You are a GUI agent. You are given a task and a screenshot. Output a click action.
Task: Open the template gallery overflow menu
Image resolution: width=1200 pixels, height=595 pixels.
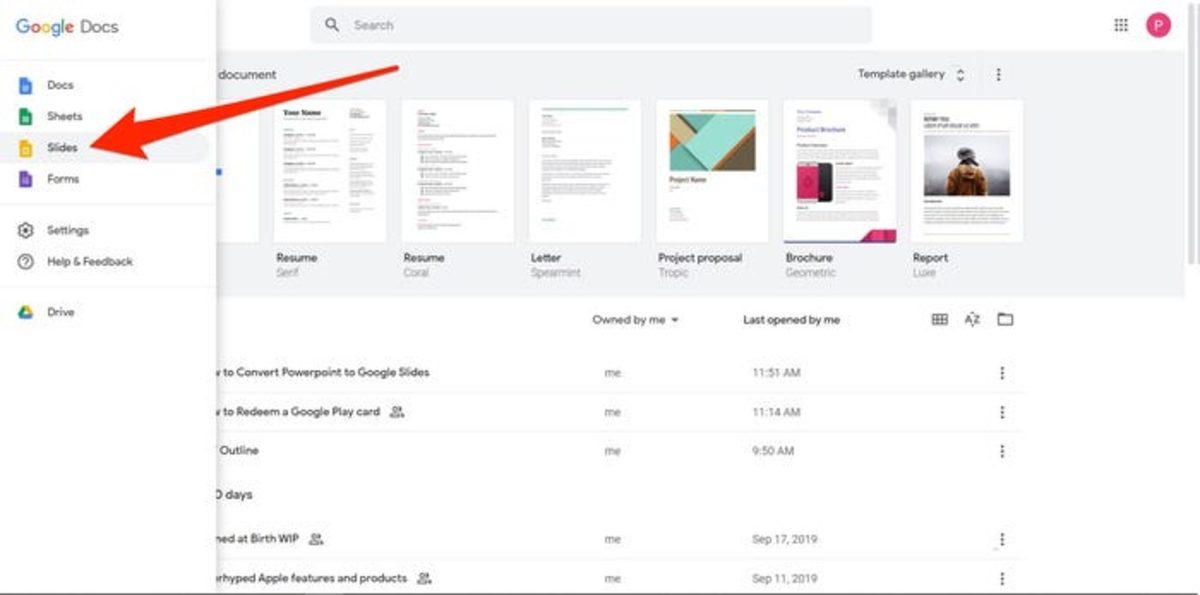click(x=999, y=74)
